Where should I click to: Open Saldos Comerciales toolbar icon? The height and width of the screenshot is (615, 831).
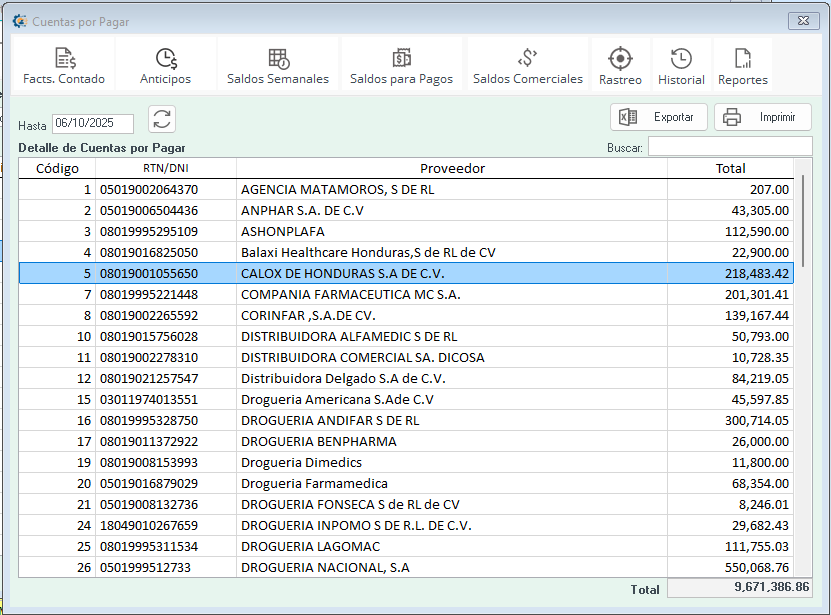(527, 66)
